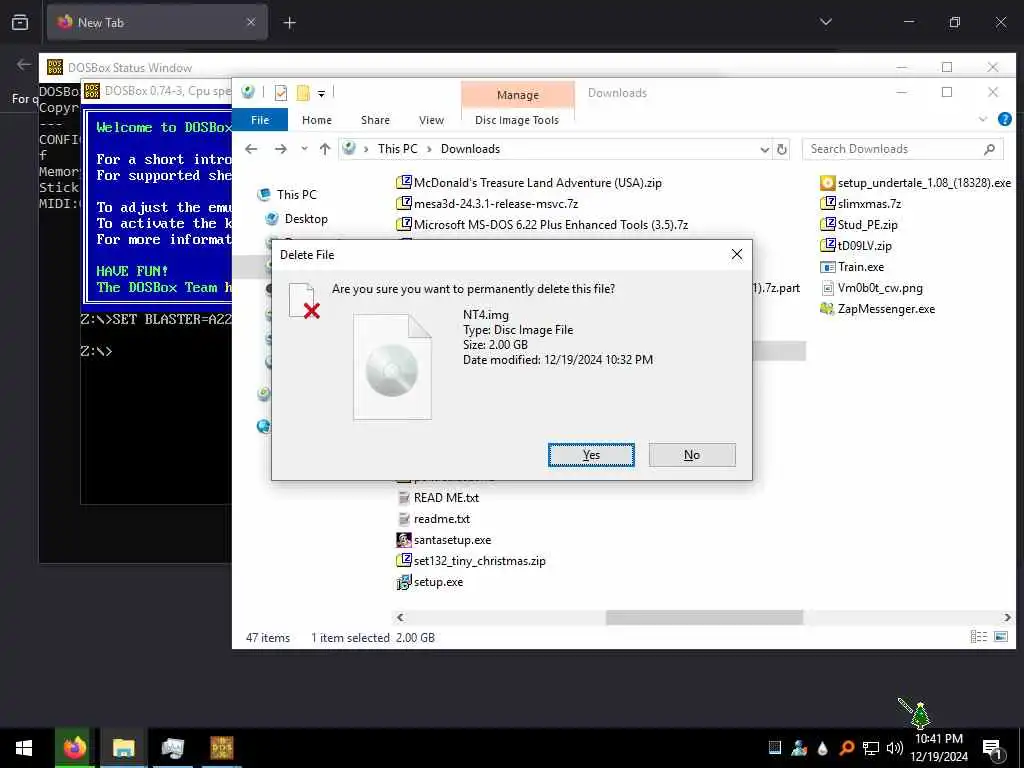Expand the ribbon with the chevron
This screenshot has width=1024, height=768.
click(x=983, y=120)
